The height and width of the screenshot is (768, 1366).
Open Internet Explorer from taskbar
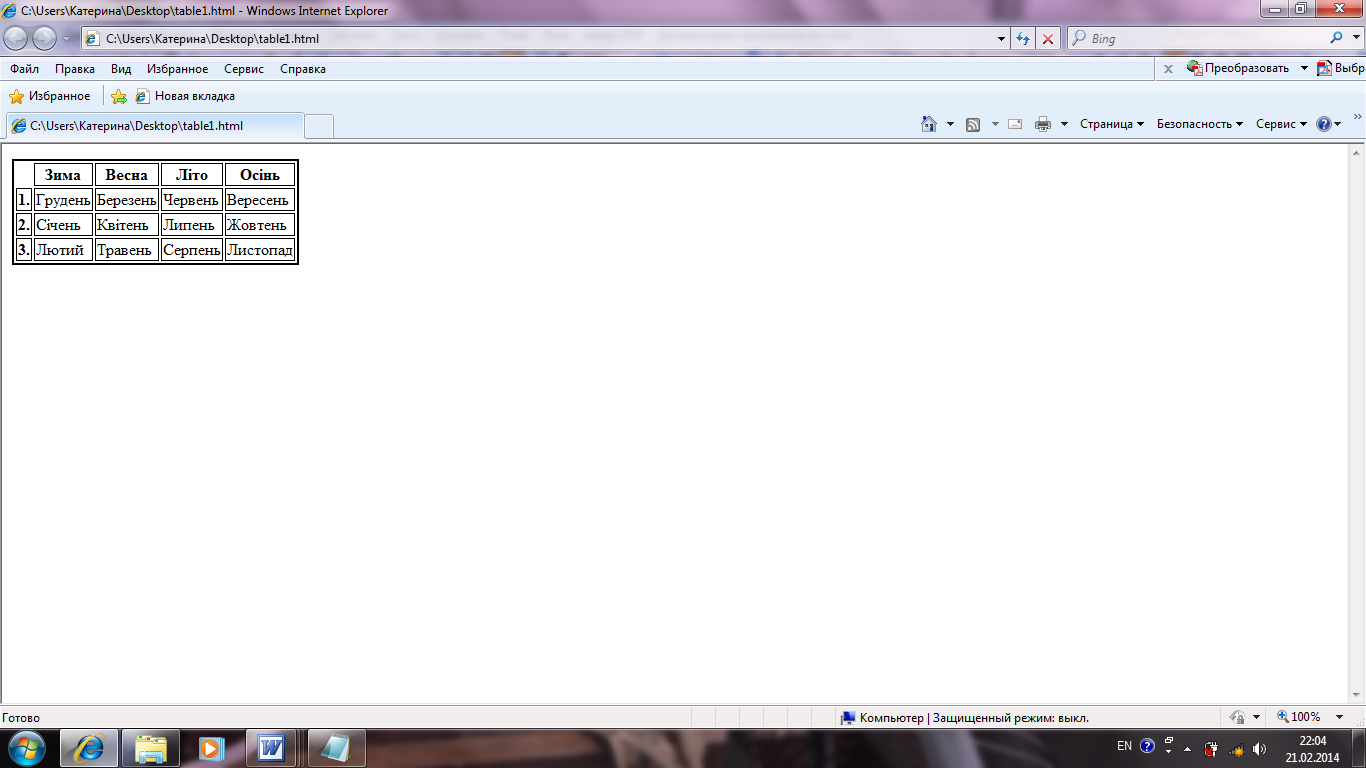[89, 748]
